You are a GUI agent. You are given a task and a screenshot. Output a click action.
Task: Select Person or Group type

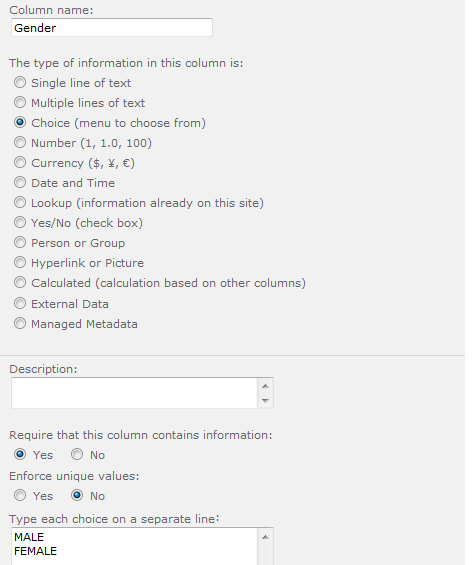pos(20,243)
